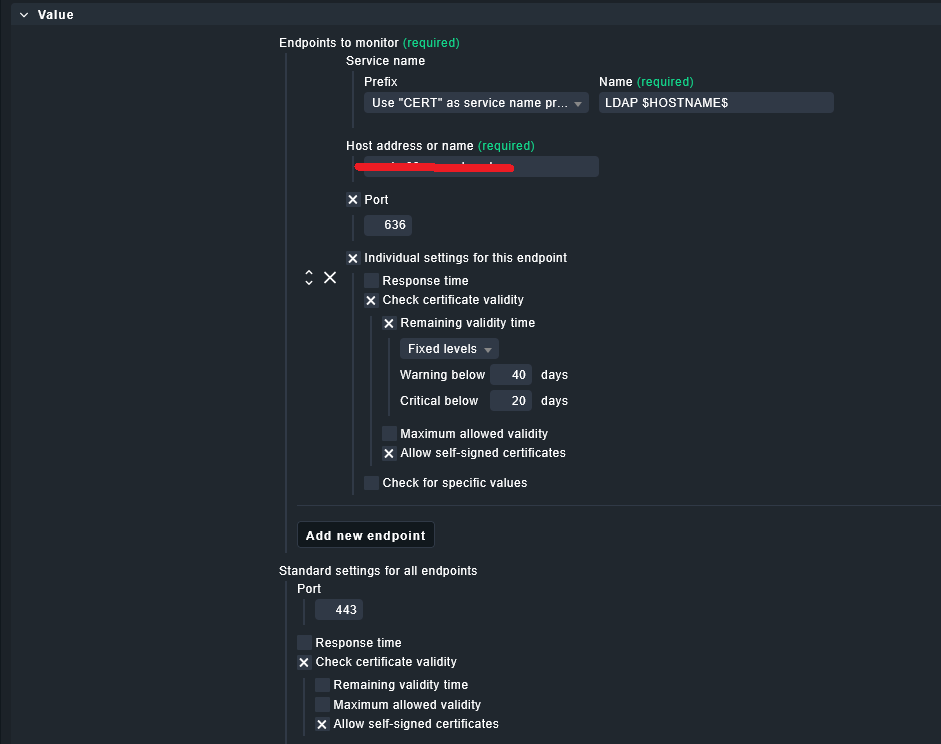Open the service name Prefix dropdown

click(476, 103)
